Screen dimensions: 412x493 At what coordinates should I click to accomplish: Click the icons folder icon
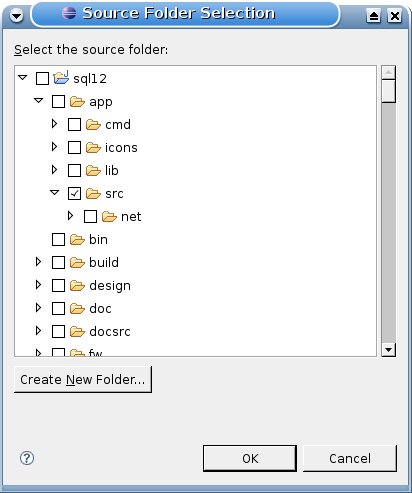(93, 148)
